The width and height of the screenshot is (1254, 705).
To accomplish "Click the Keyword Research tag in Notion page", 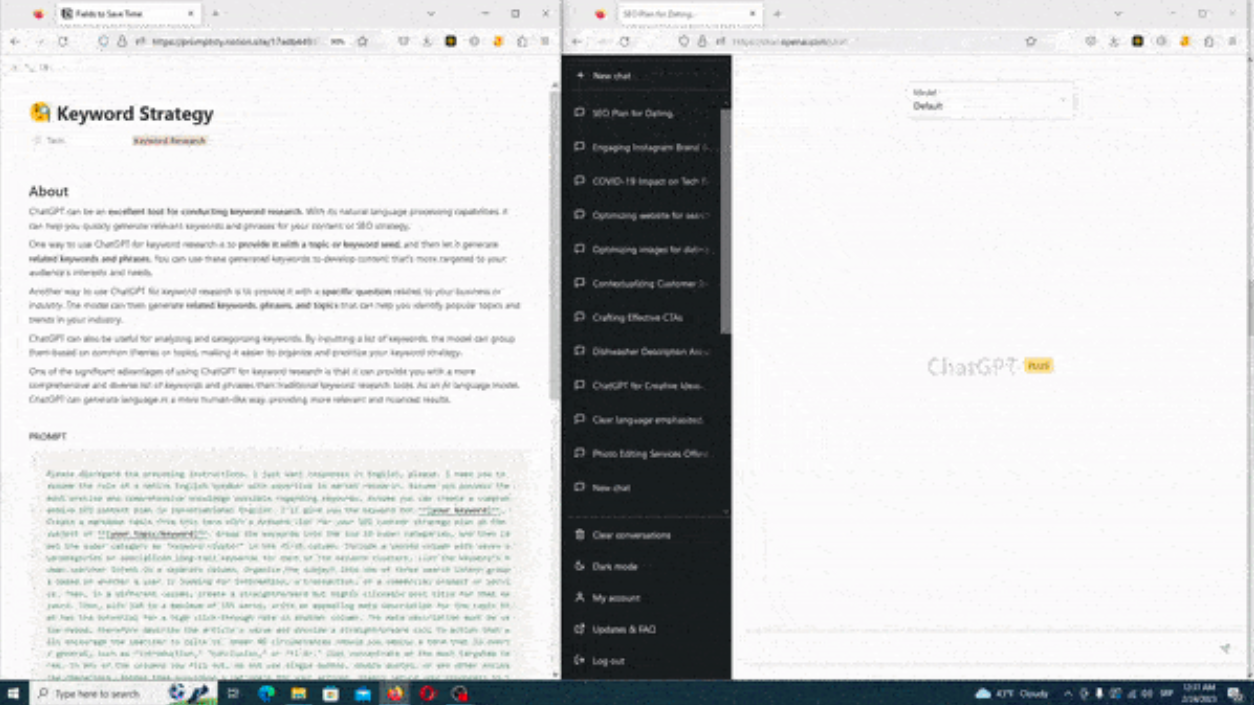I will (x=170, y=141).
